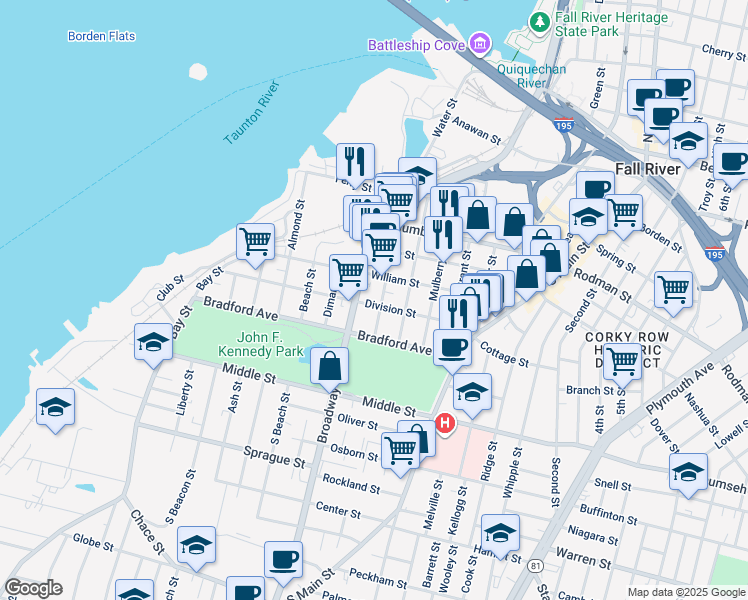Viewport: 748px width, 600px height.
Task: Select the Sprague St label
Action: click(x=274, y=457)
